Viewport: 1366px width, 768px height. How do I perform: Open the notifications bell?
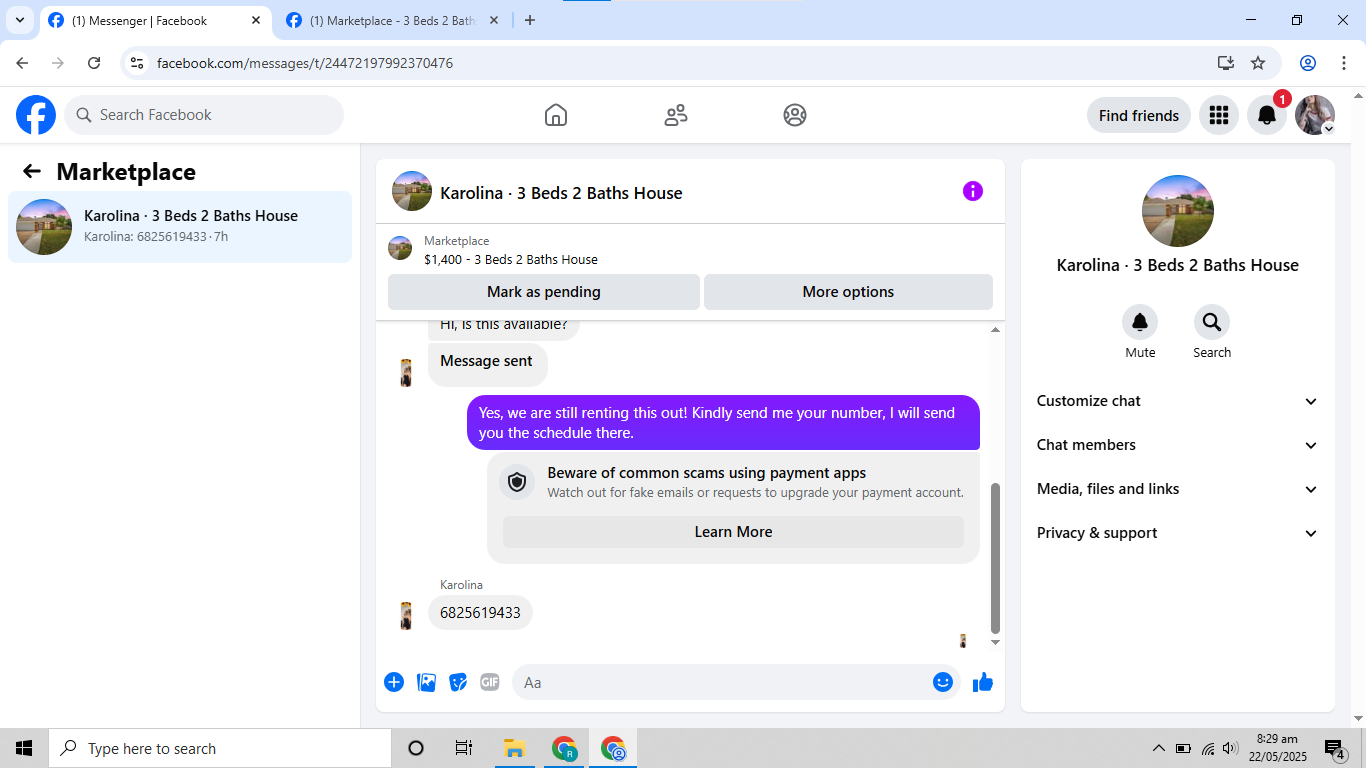[1267, 115]
